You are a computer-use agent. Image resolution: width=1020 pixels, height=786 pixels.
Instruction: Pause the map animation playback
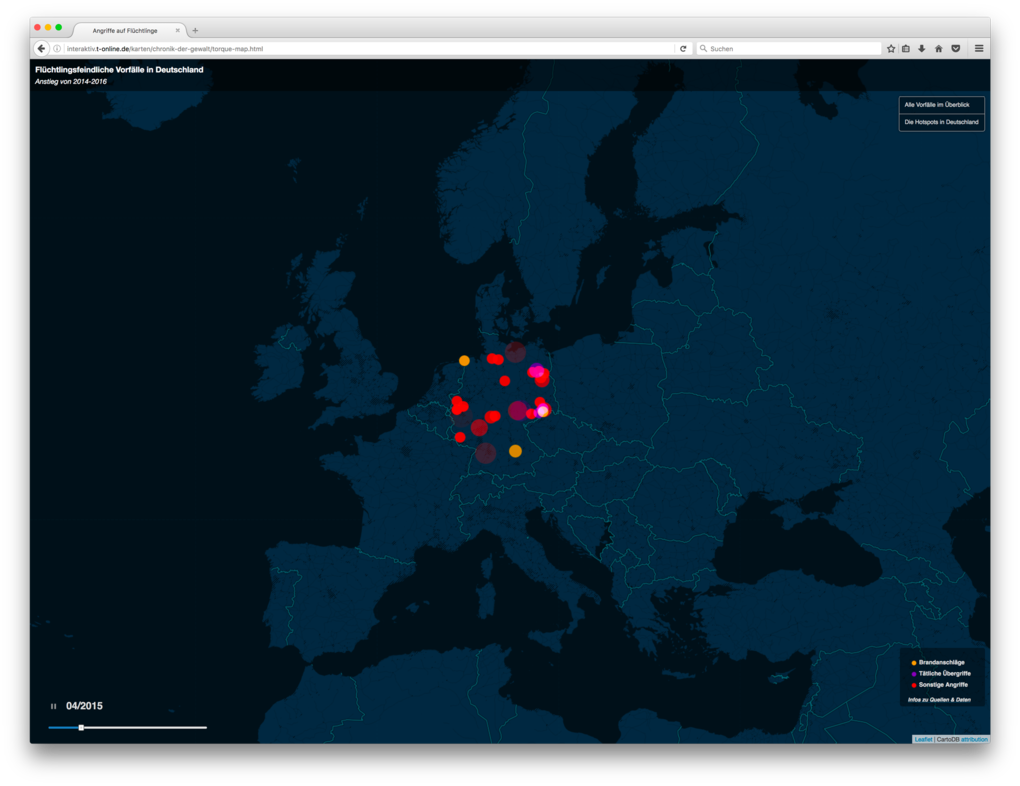(53, 706)
